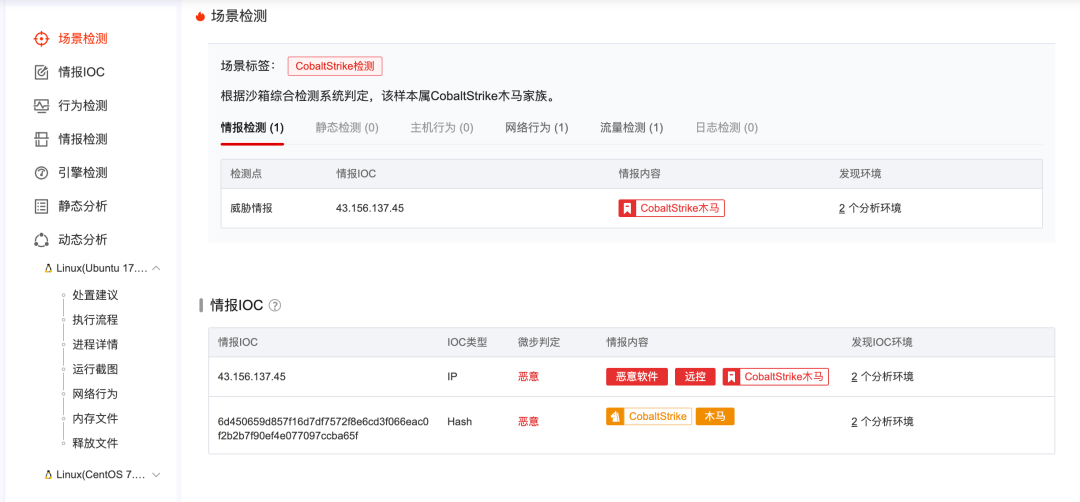
Task: Click CobaltStrike木马 tag in 威胁情报 row
Action: [x=672, y=208]
